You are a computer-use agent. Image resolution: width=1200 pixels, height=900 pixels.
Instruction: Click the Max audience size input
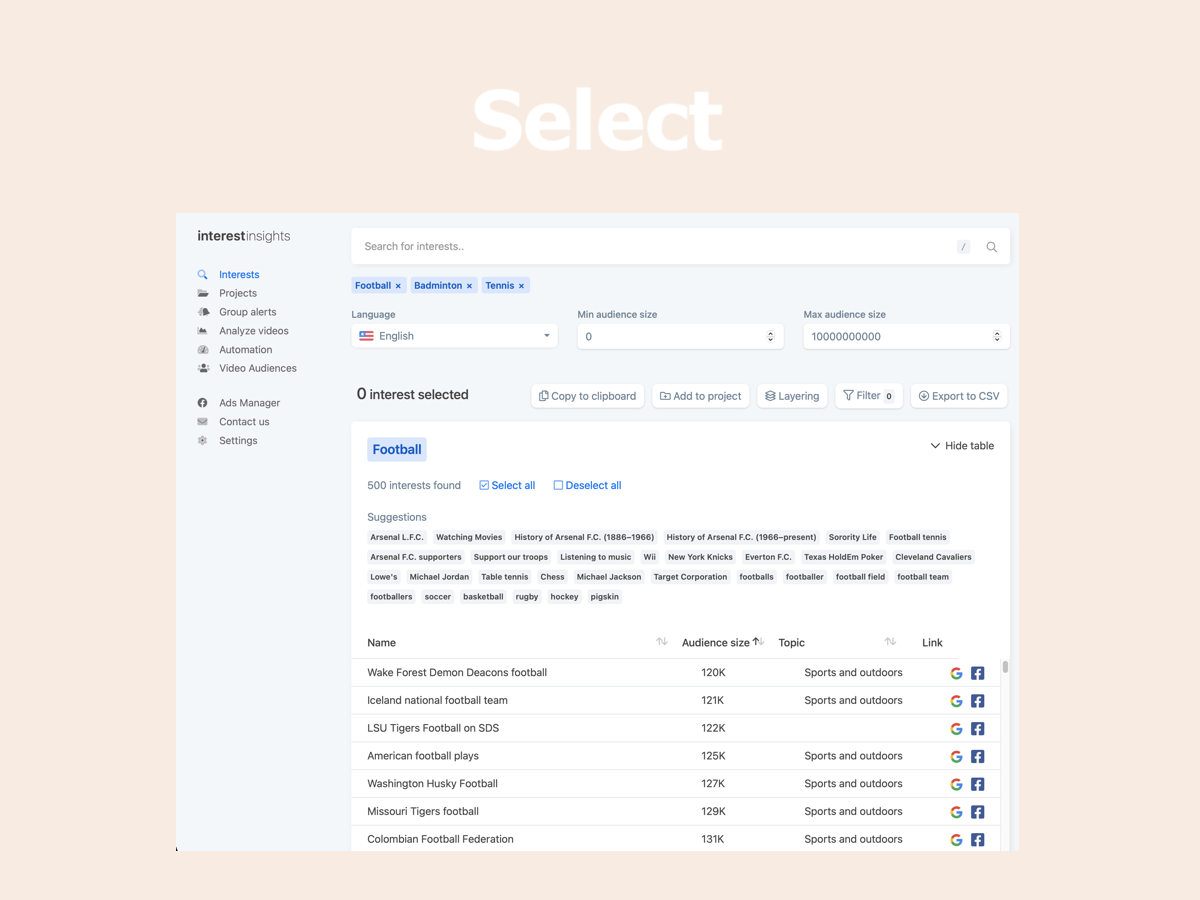[x=906, y=336]
